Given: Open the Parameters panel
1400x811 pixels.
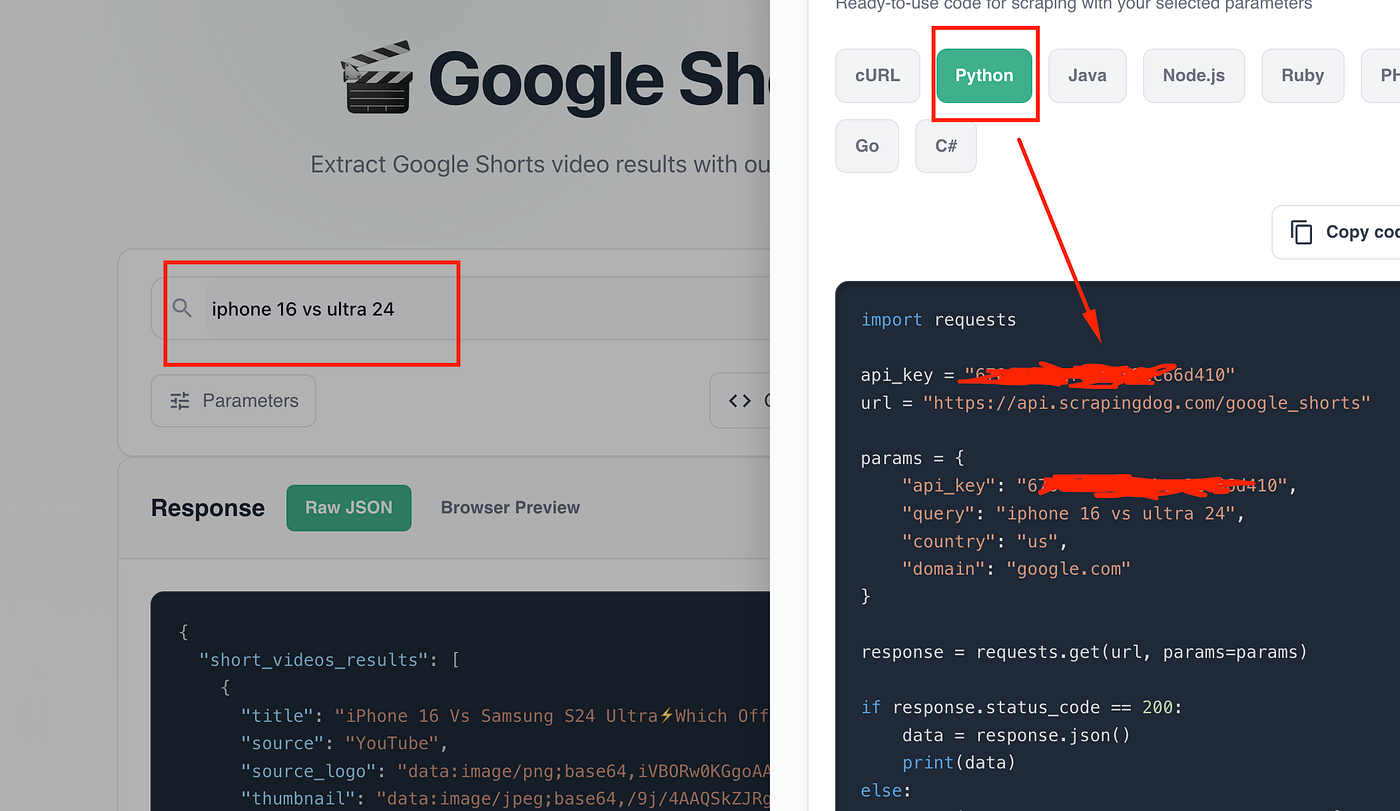Looking at the screenshot, I should (x=233, y=401).
